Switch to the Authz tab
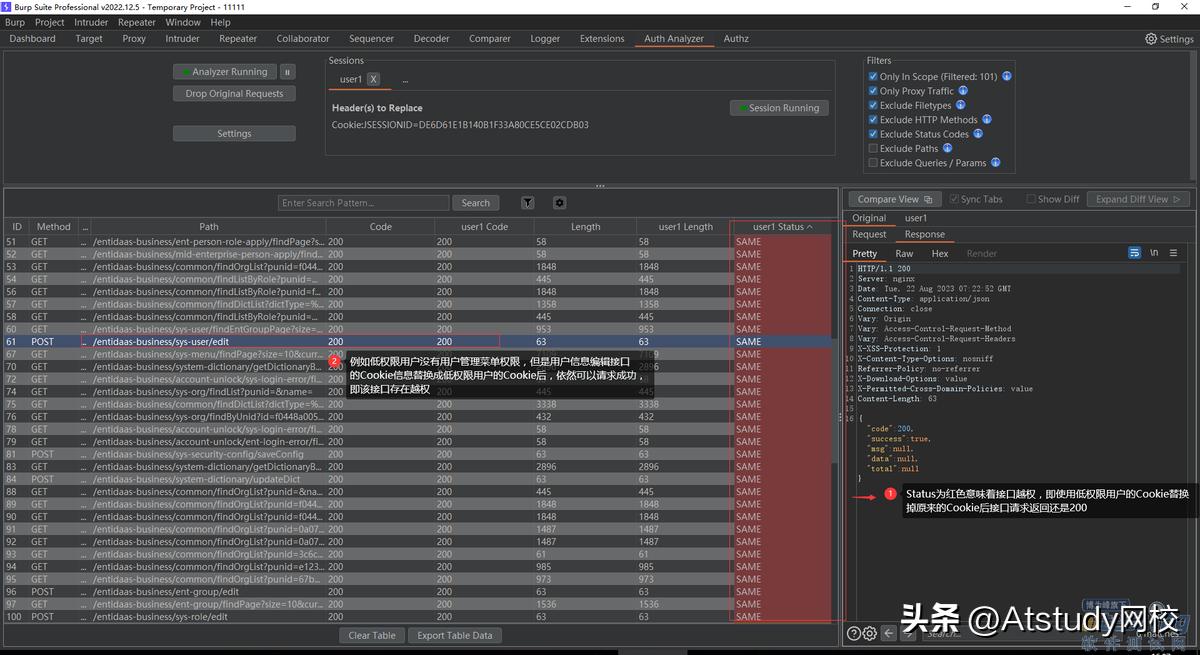This screenshot has height=655, width=1200. tap(736, 38)
